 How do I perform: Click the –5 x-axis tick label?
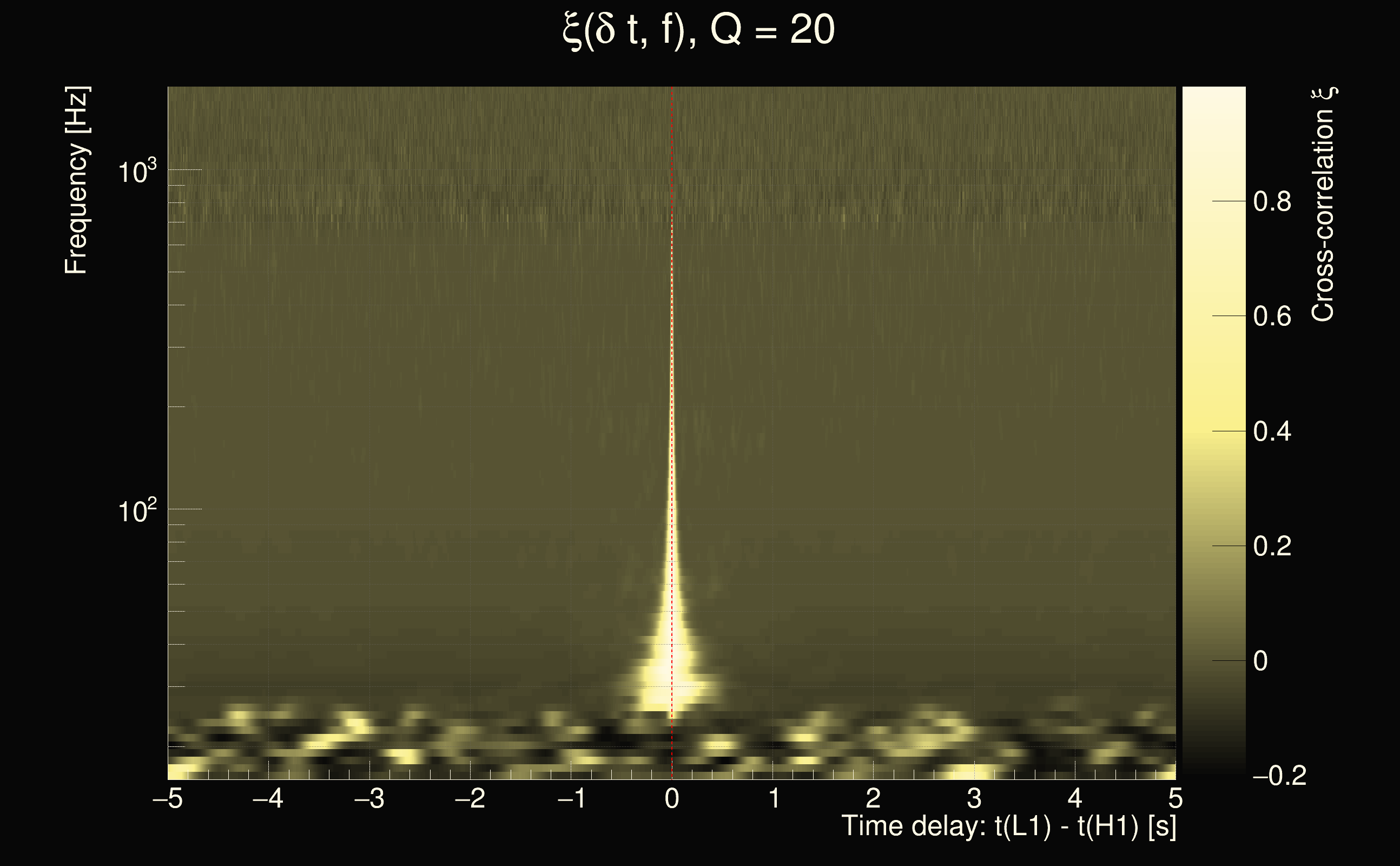click(167, 798)
